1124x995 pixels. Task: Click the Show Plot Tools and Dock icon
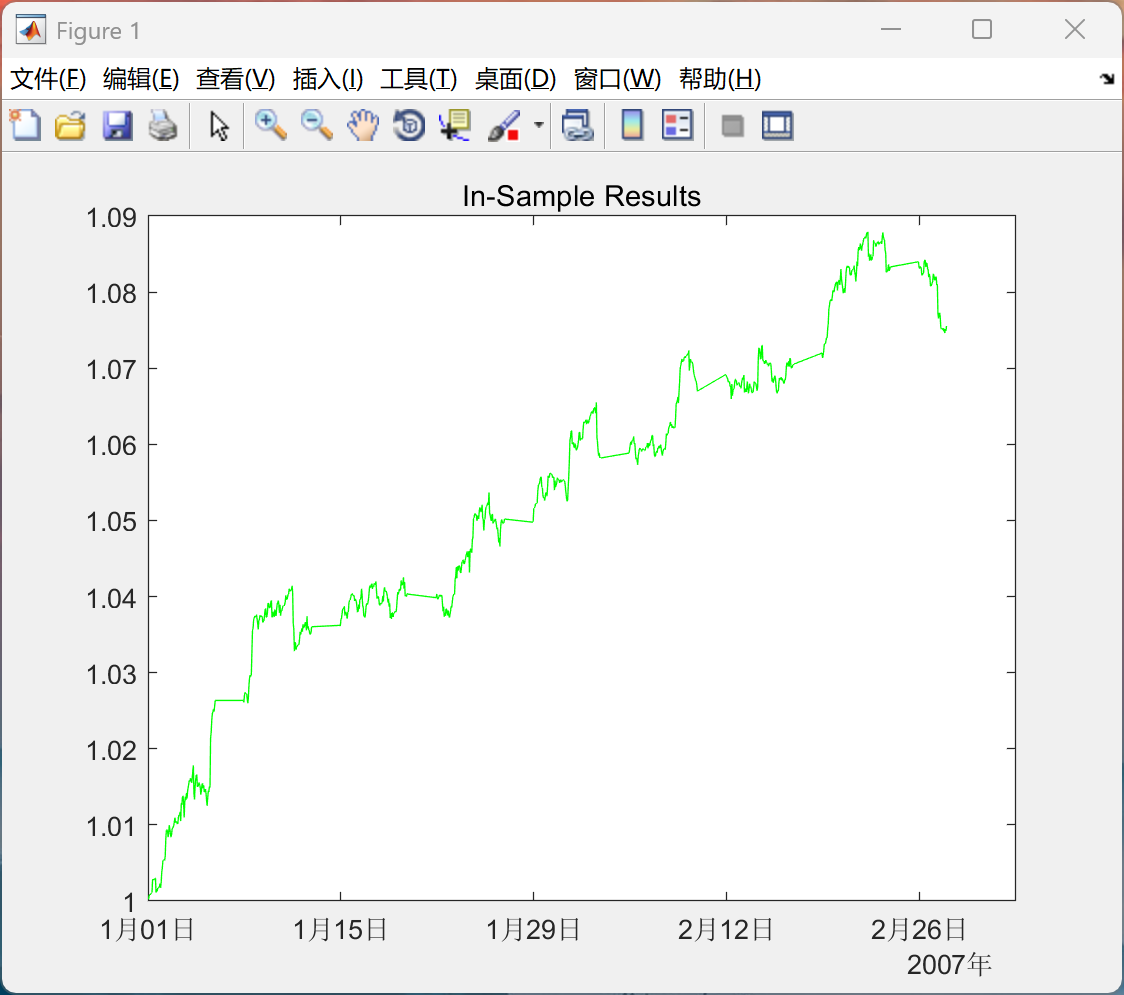click(x=777, y=125)
